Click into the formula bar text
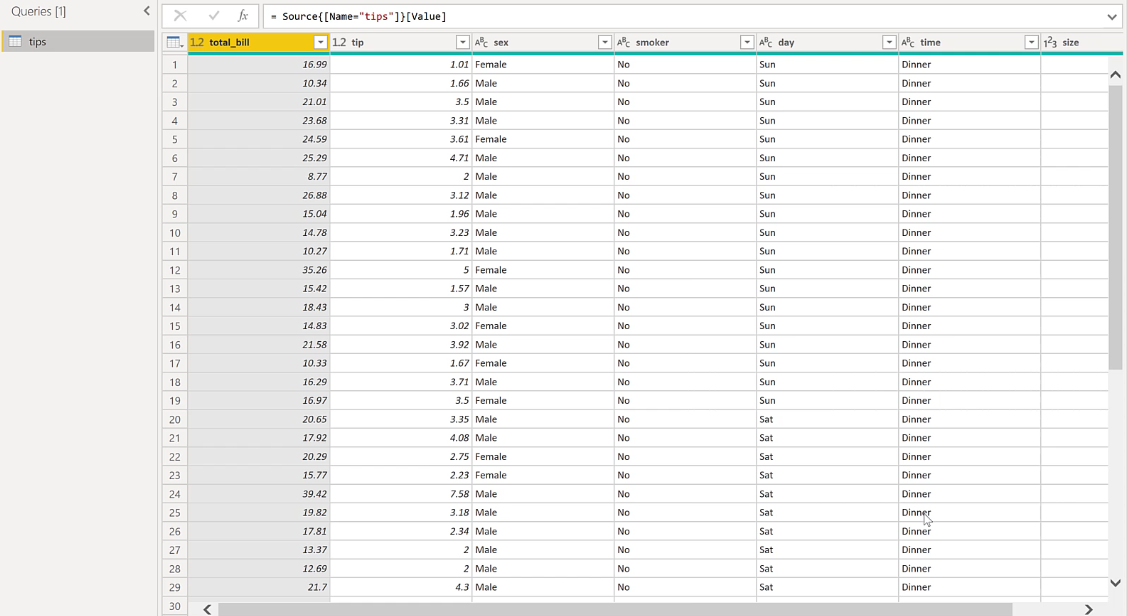Viewport: 1128px width, 616px height. (358, 17)
